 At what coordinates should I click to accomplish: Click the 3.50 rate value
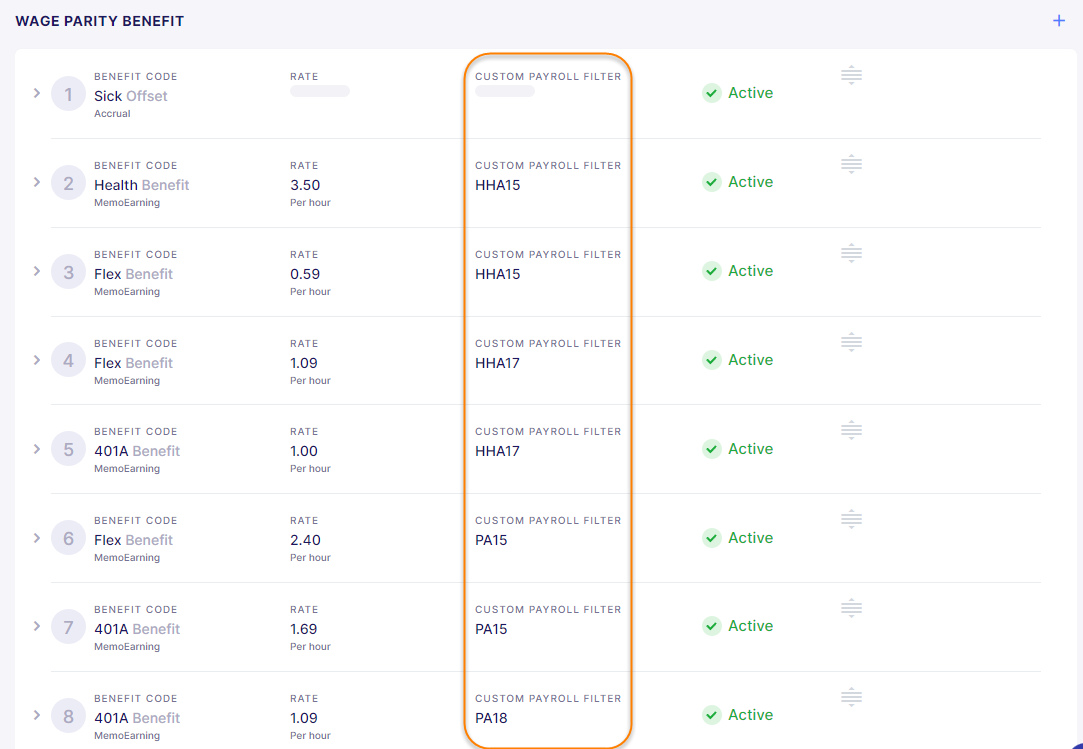[305, 185]
